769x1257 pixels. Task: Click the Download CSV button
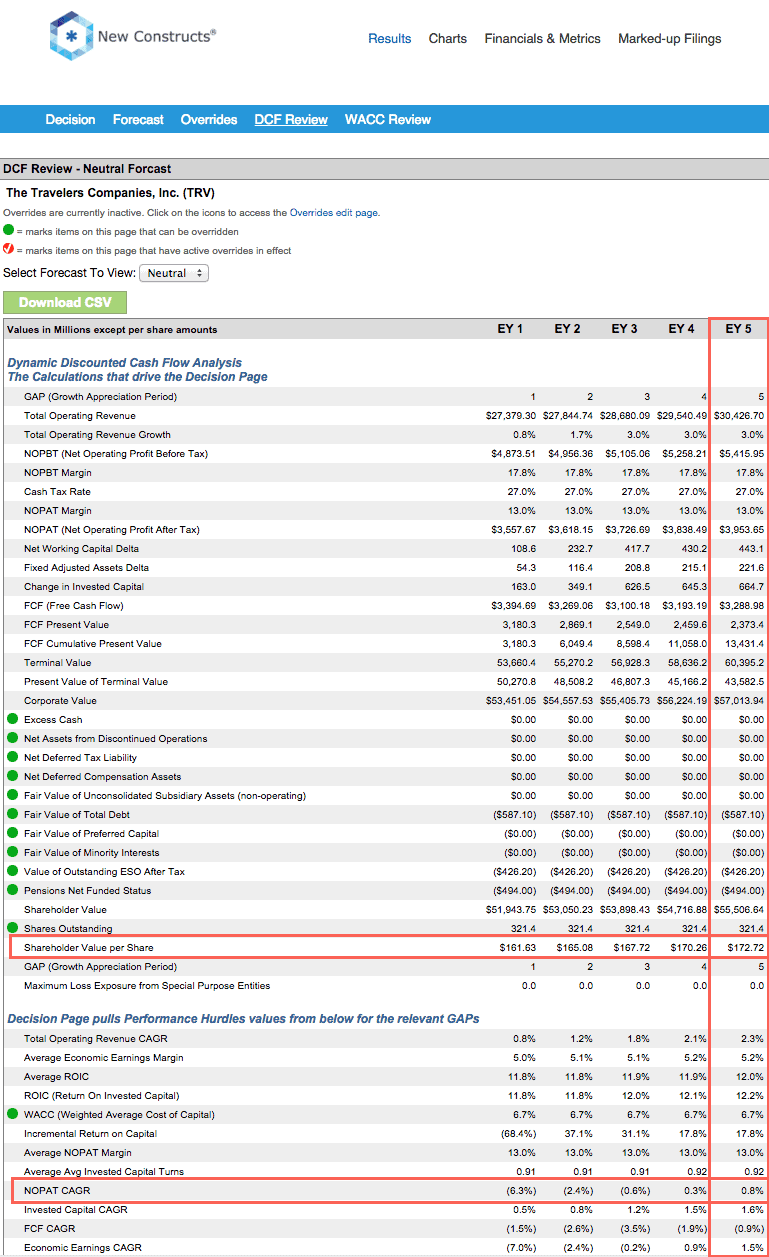(x=65, y=302)
